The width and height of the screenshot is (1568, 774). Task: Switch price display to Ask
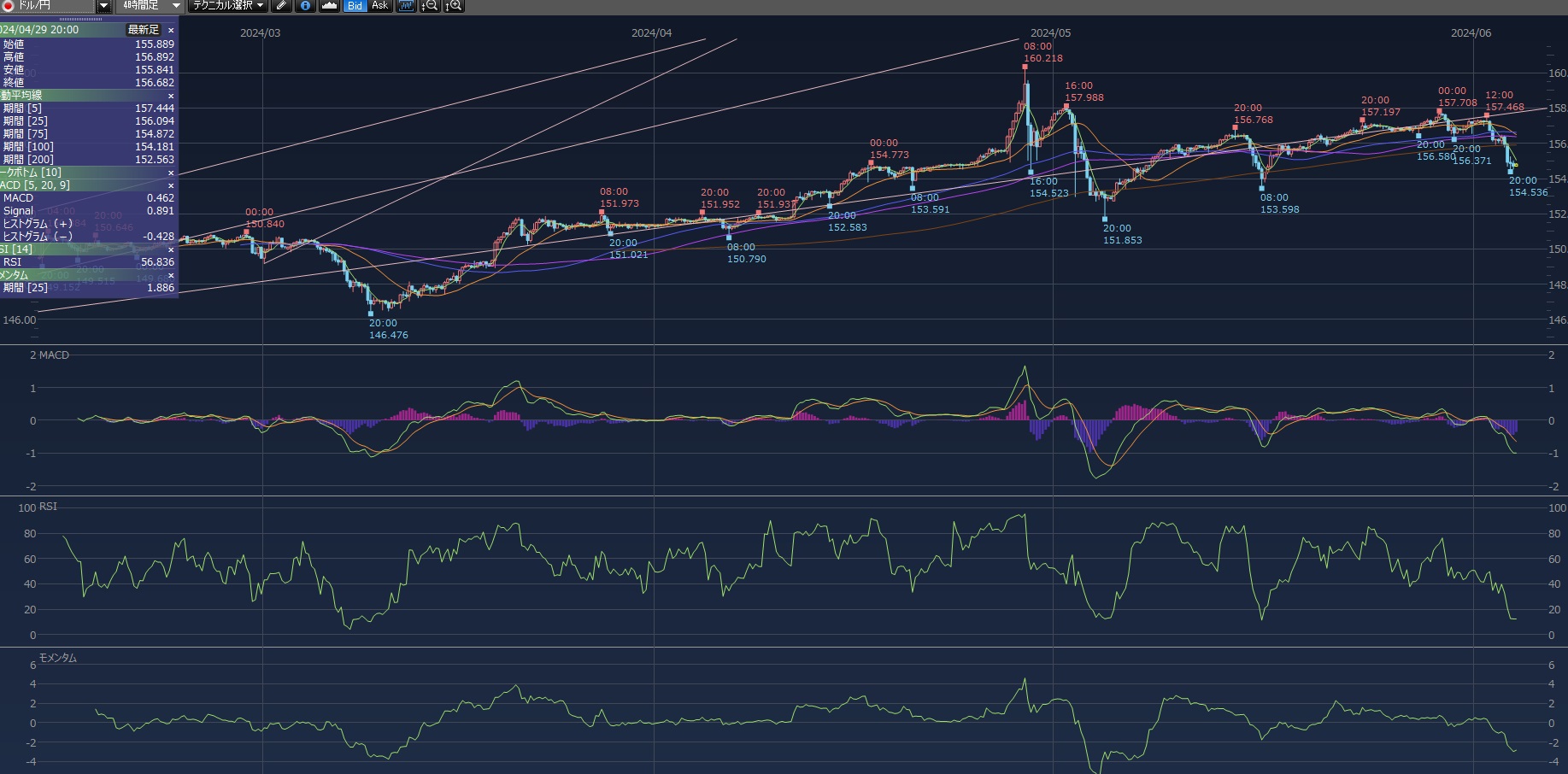(x=380, y=6)
